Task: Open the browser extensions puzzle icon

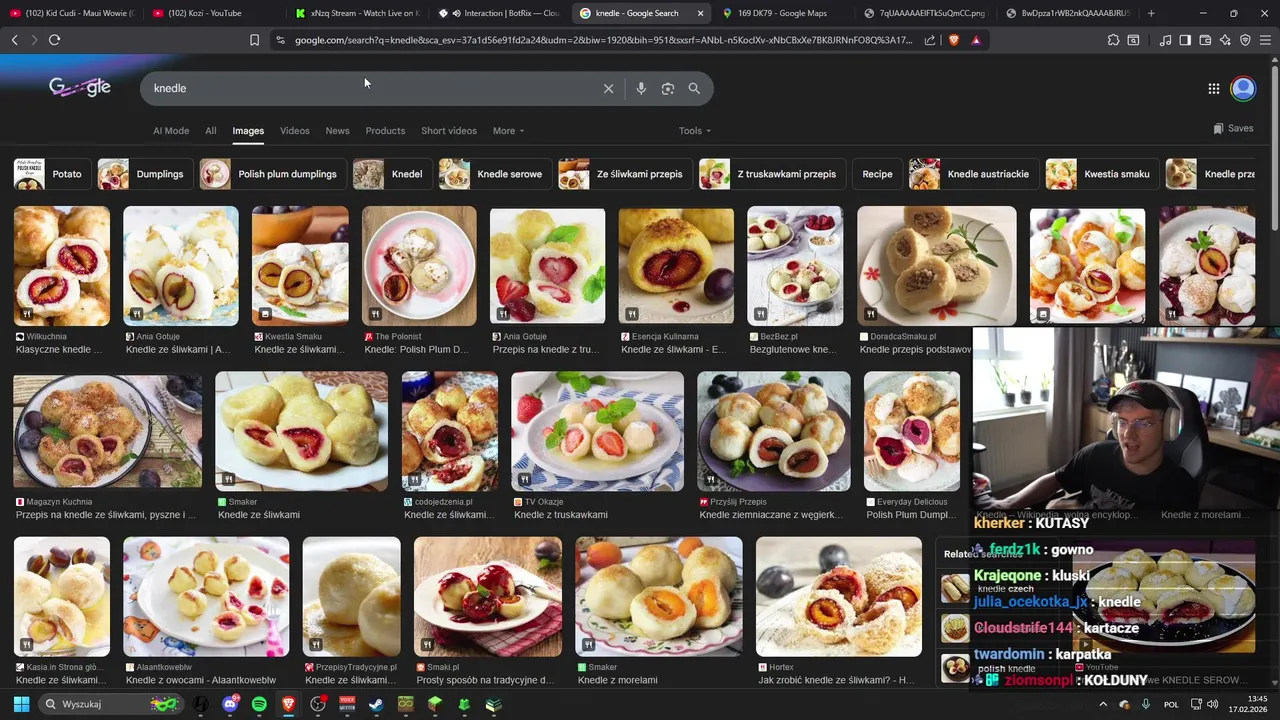Action: [1113, 40]
